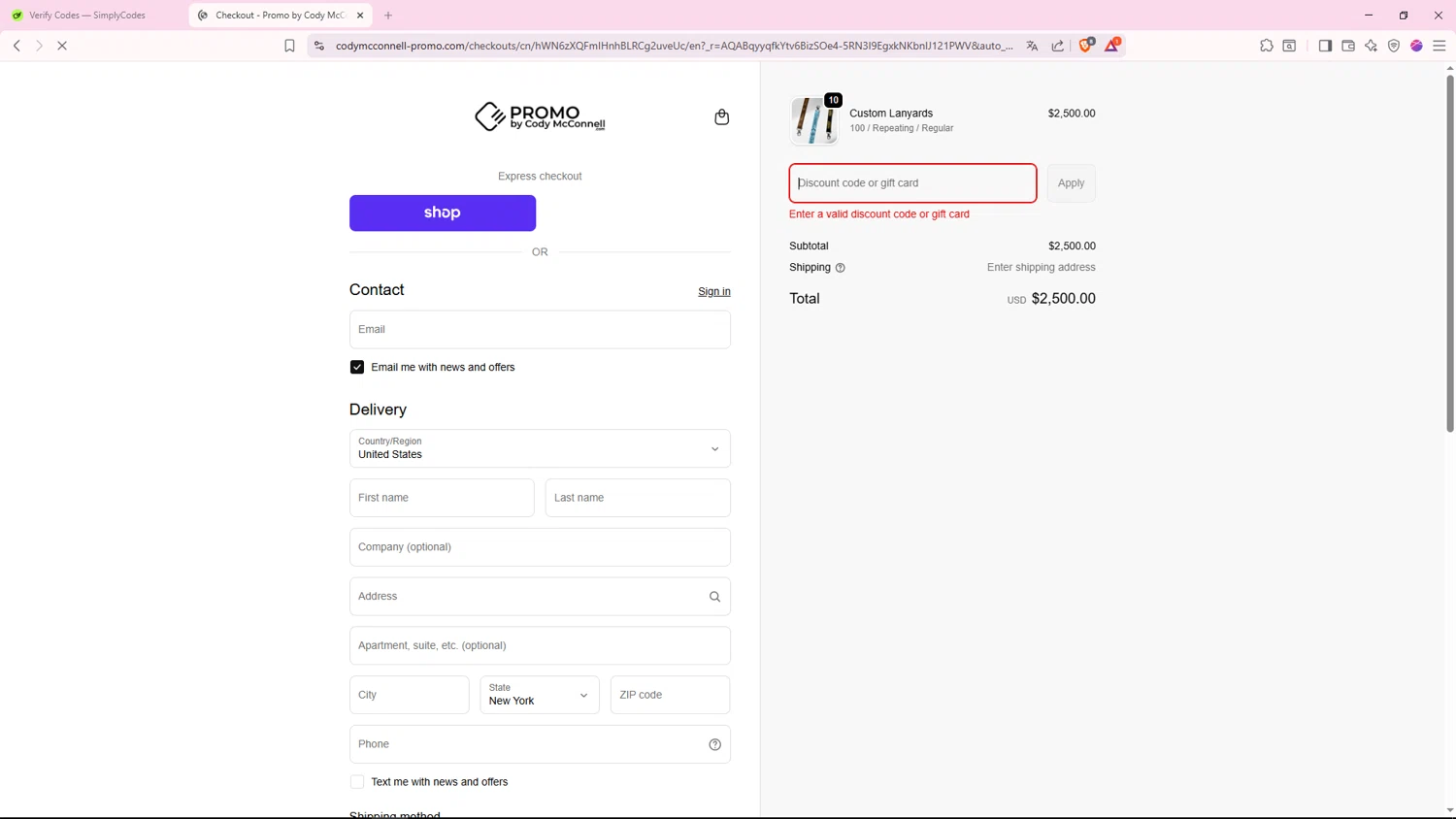Open the State dropdown showing New York
The height and width of the screenshot is (819, 1456).
[x=540, y=695]
